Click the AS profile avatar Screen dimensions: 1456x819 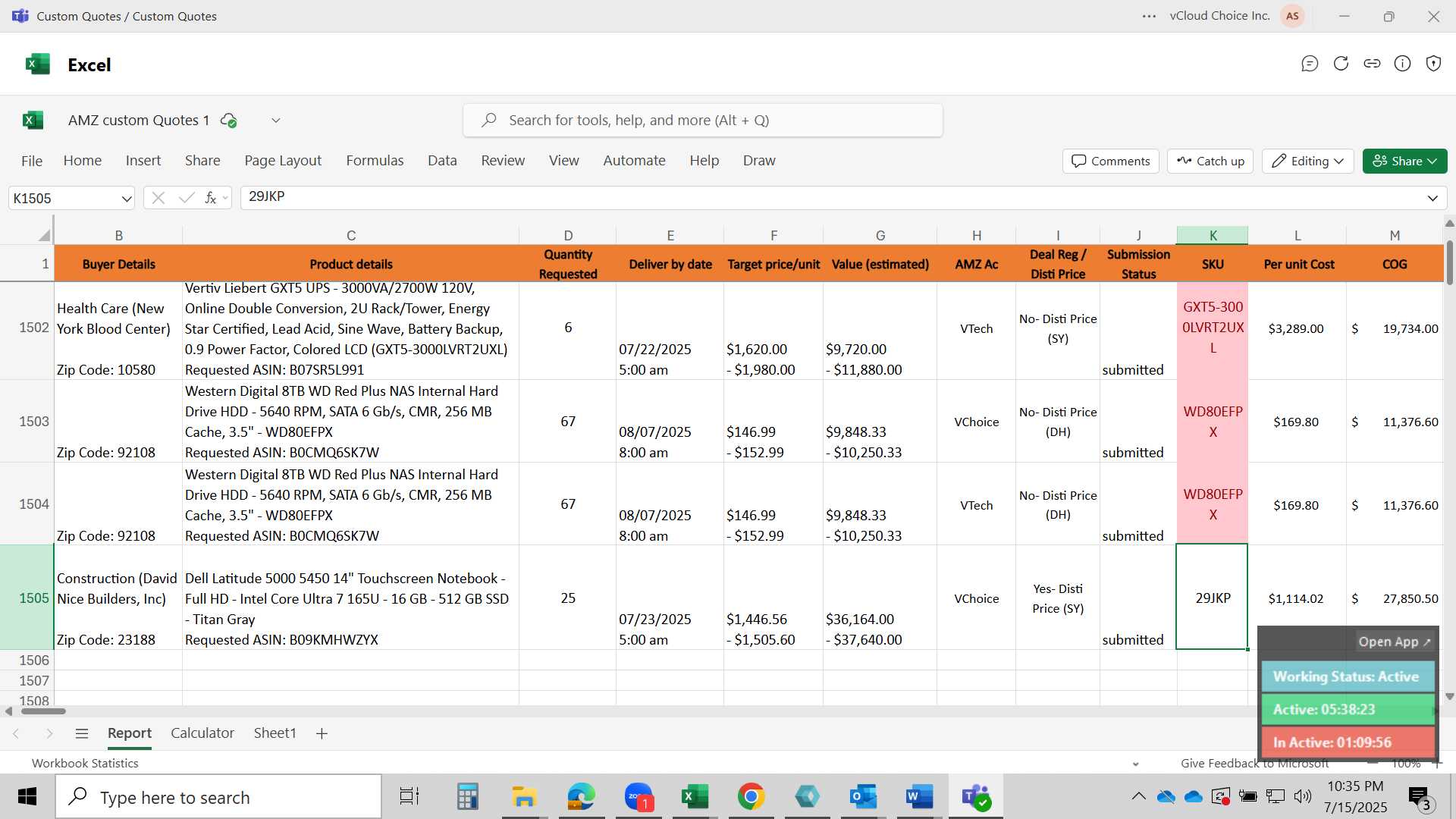(x=1292, y=16)
